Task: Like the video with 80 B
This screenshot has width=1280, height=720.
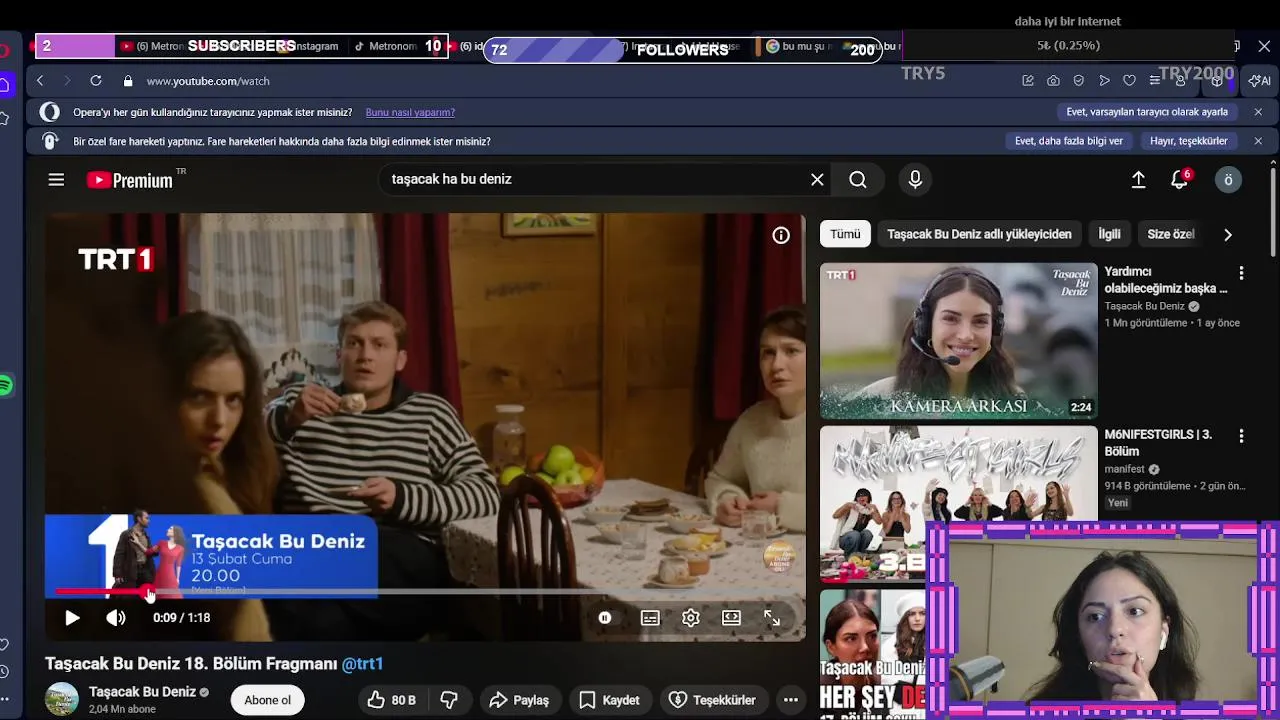Action: tap(392, 700)
